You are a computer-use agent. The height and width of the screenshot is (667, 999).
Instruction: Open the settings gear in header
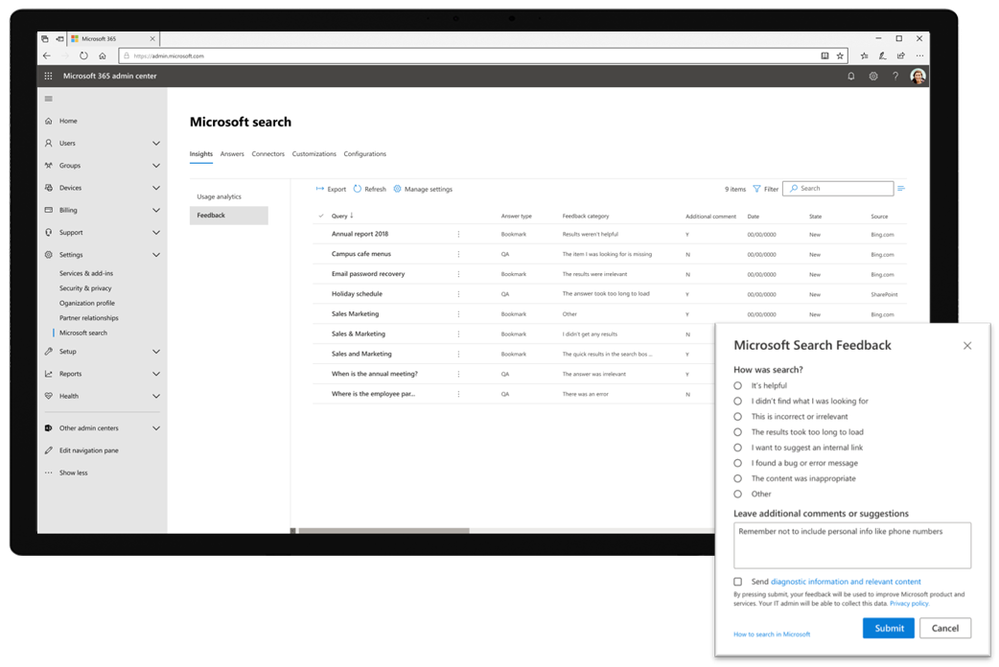[873, 76]
